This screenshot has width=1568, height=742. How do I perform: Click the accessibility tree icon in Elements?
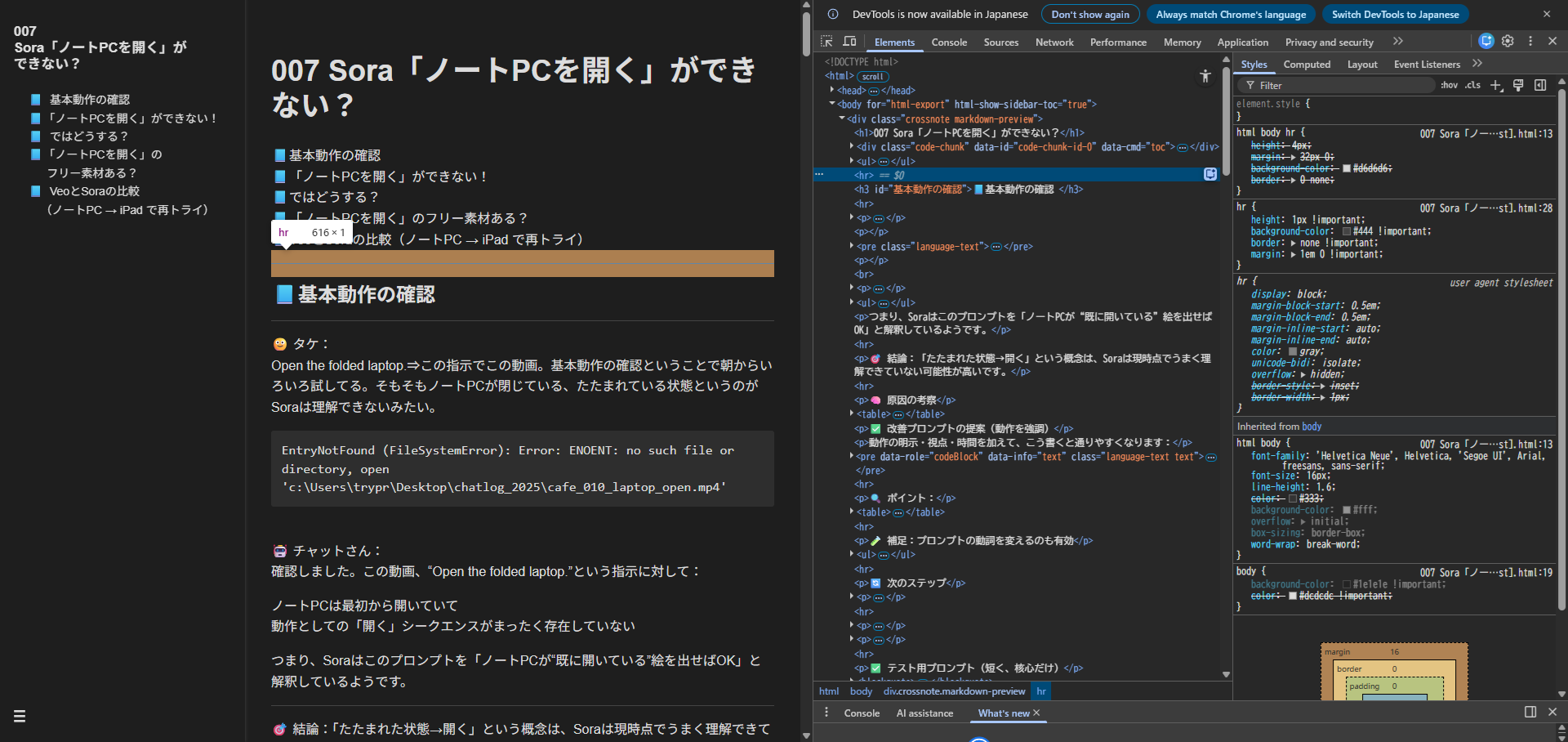pyautogui.click(x=1205, y=76)
